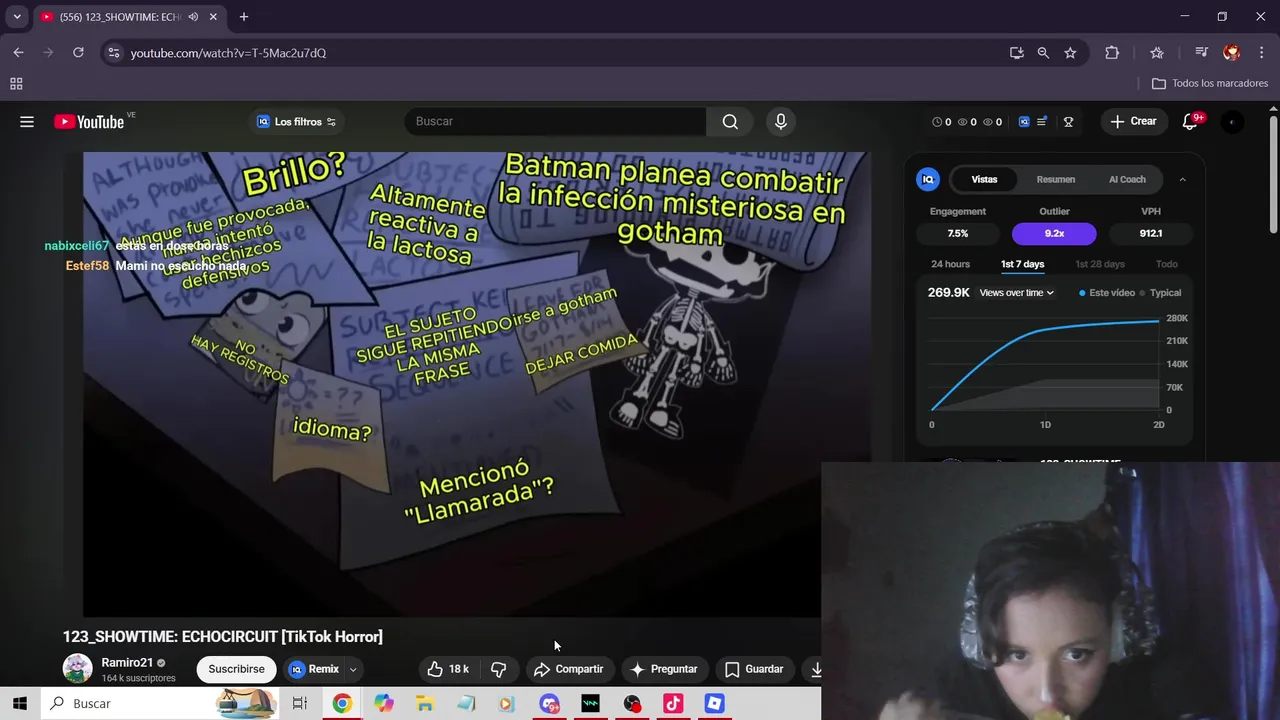Click the magnifier search button
This screenshot has width=1280, height=720.
tap(730, 121)
